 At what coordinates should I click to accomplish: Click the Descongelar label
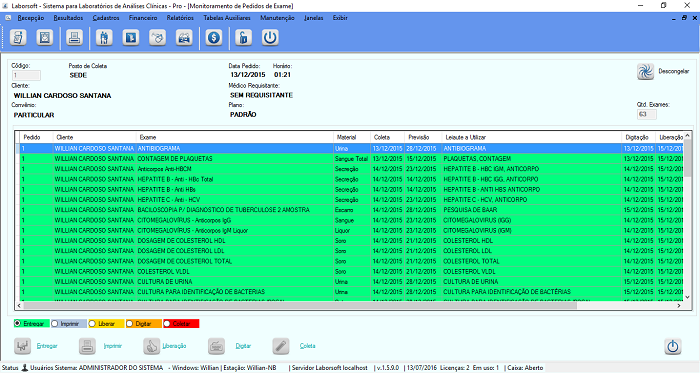[674, 71]
